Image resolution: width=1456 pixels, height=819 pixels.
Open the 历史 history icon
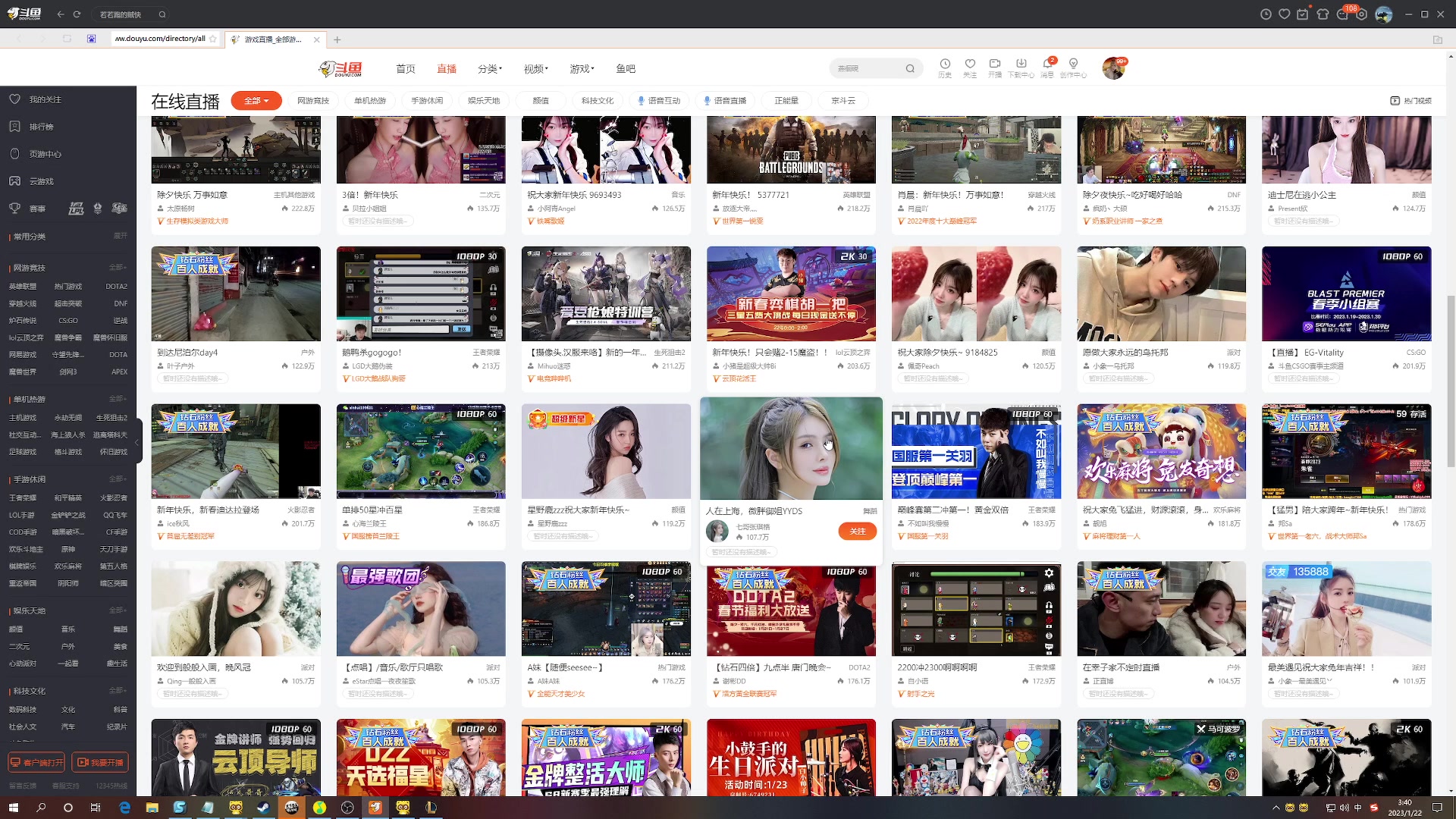tap(945, 64)
